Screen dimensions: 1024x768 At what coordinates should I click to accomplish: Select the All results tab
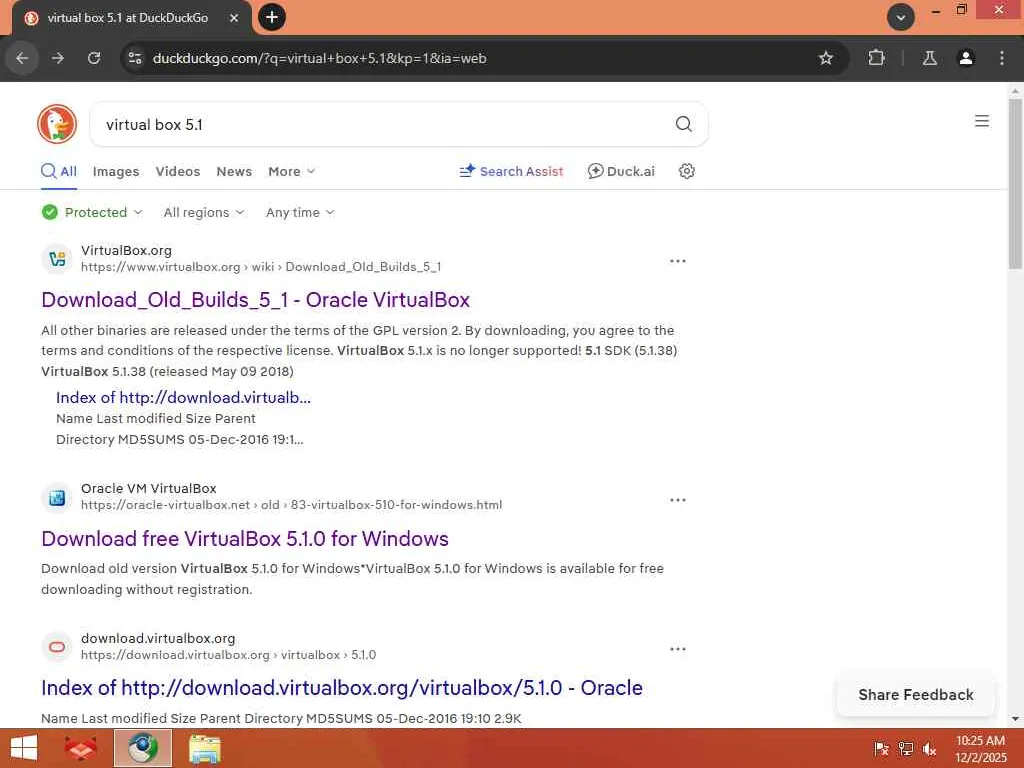click(59, 172)
